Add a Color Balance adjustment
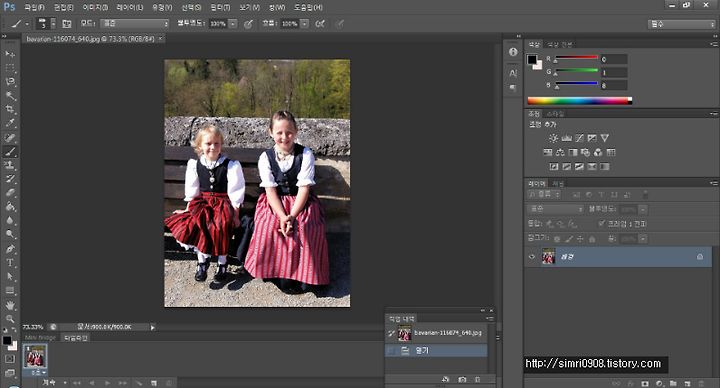 click(560, 152)
